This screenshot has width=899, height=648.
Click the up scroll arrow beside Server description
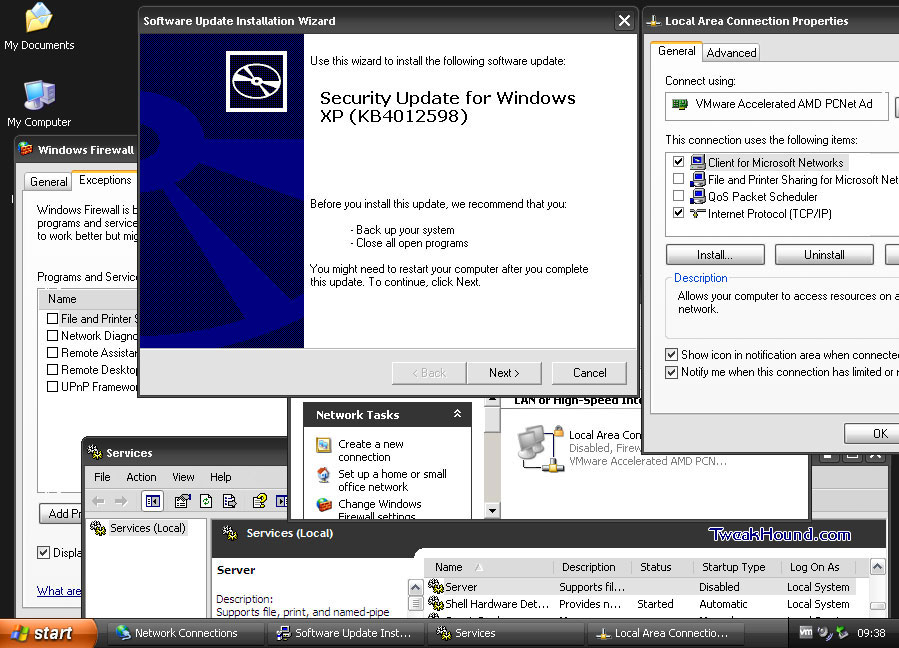(x=416, y=587)
